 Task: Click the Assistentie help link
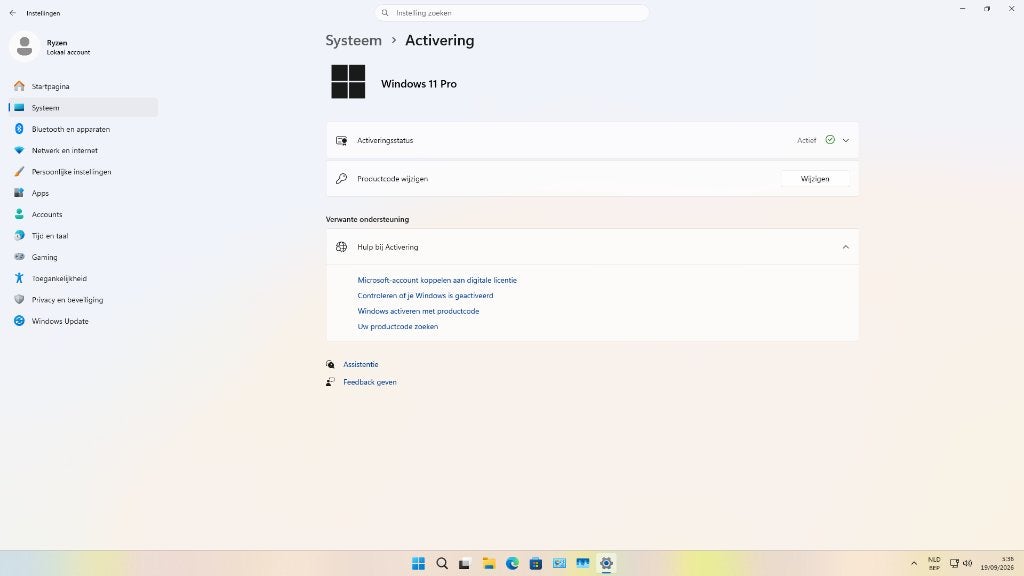[x=360, y=364]
